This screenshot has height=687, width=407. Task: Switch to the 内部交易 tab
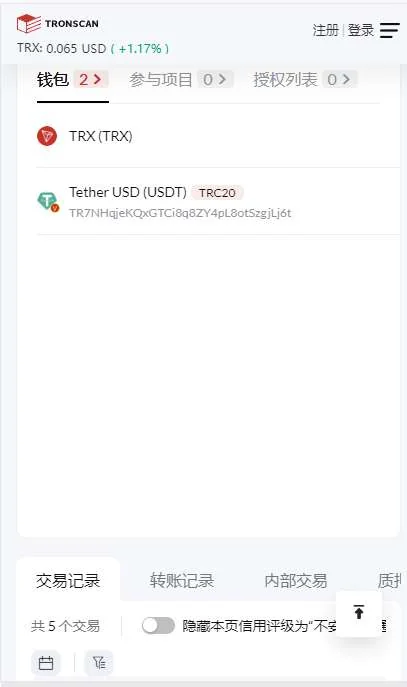pos(296,581)
